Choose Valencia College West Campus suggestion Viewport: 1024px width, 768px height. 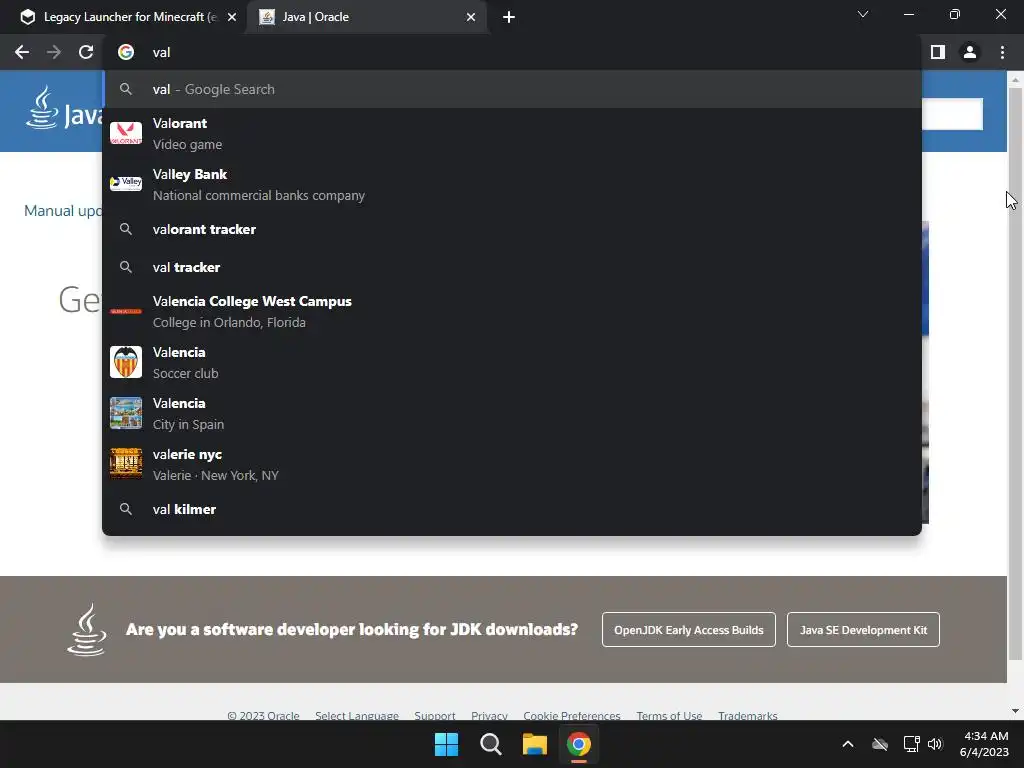click(512, 312)
